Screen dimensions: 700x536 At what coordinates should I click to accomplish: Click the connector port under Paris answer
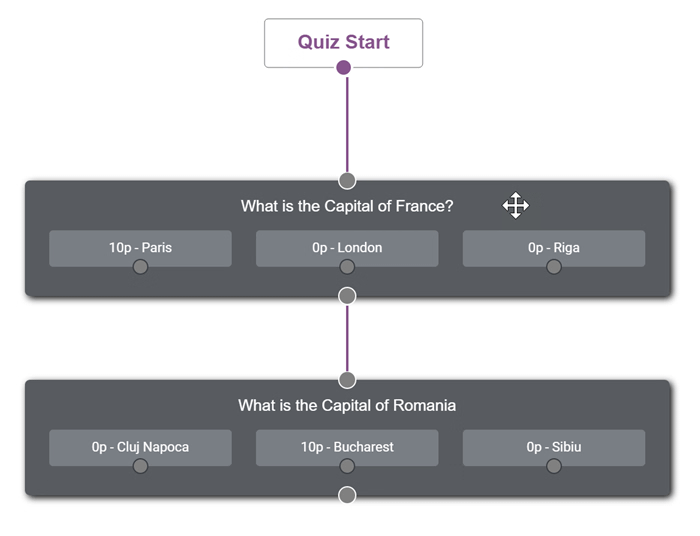(x=140, y=267)
